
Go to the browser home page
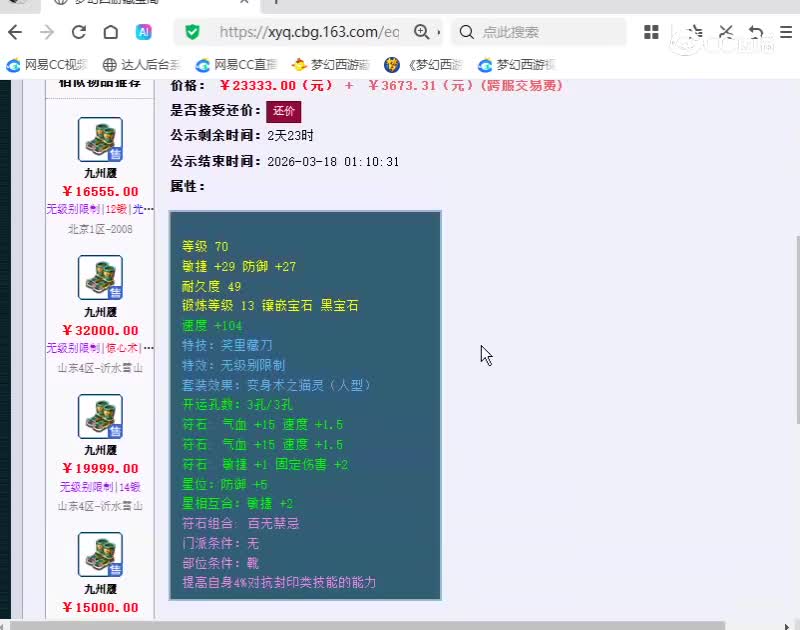111,32
